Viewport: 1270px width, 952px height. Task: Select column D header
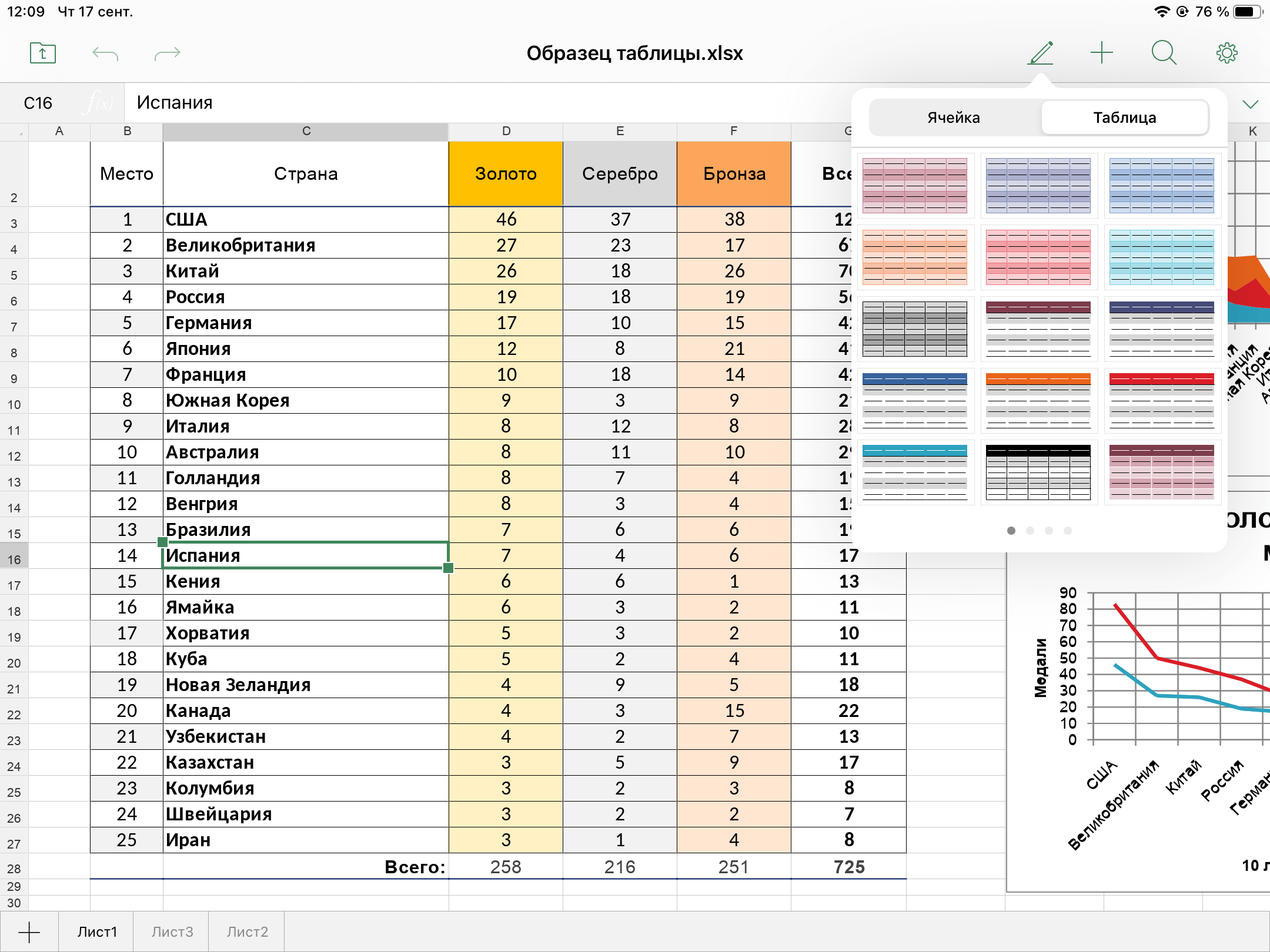(x=506, y=132)
